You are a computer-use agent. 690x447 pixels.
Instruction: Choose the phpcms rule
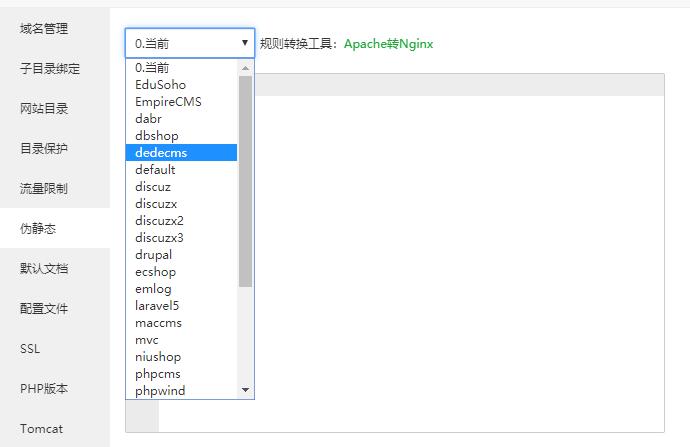coord(181,374)
